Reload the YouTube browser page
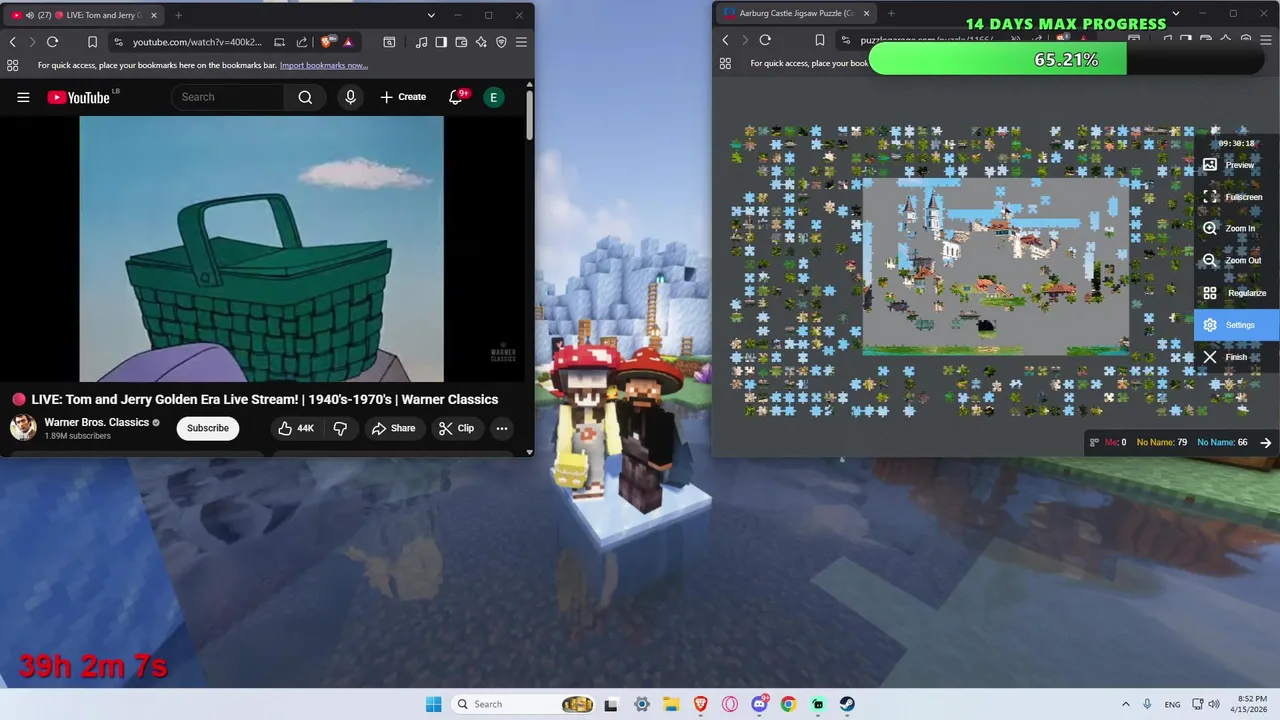 coord(52,42)
